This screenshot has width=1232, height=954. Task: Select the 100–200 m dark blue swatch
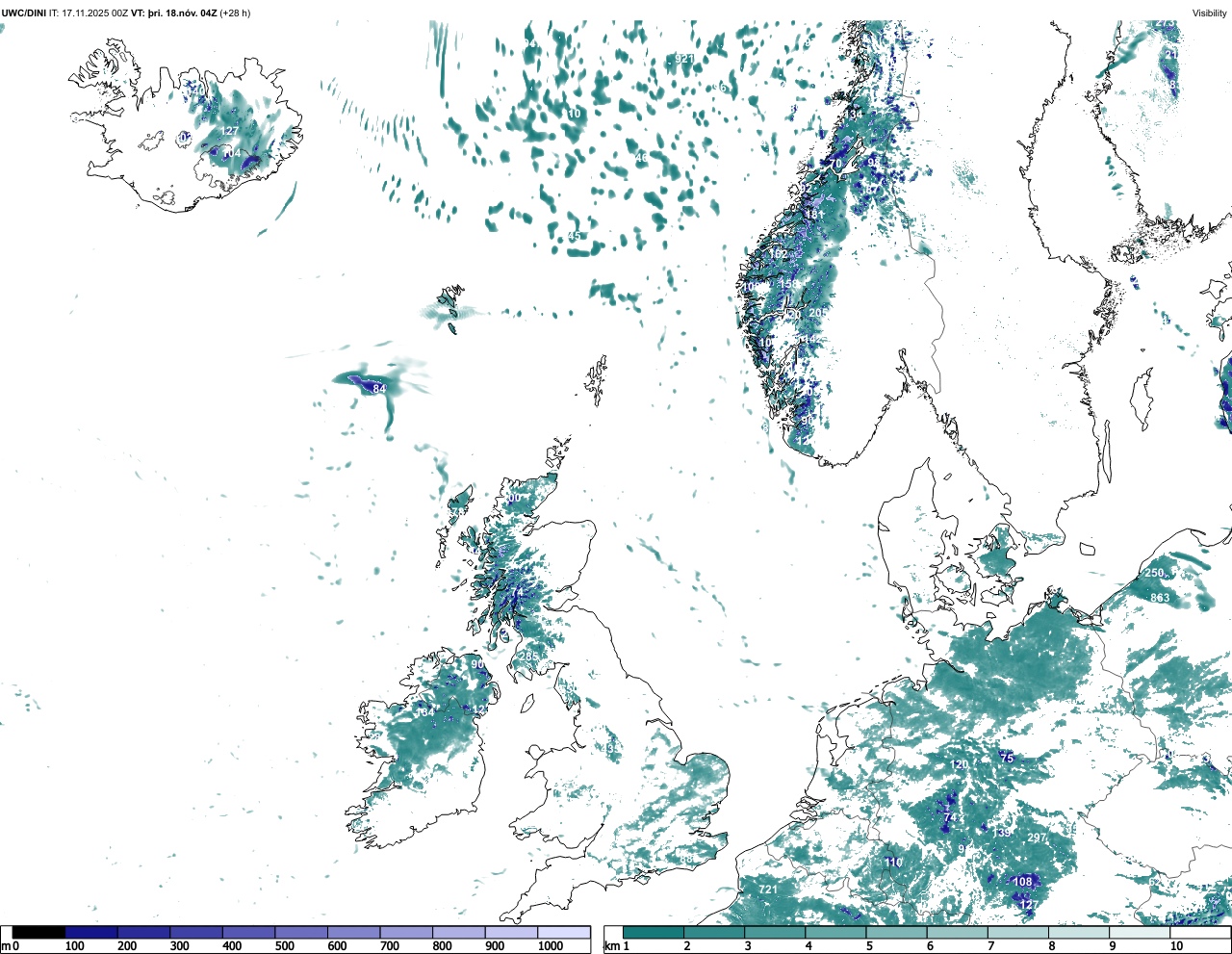pos(91,933)
